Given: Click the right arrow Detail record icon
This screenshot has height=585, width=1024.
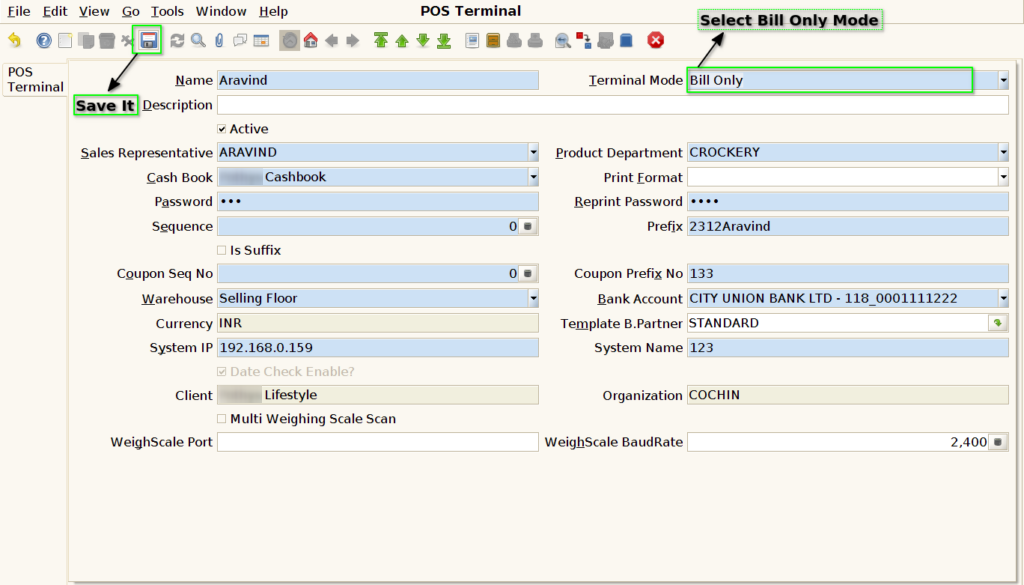Looking at the screenshot, I should 353,40.
